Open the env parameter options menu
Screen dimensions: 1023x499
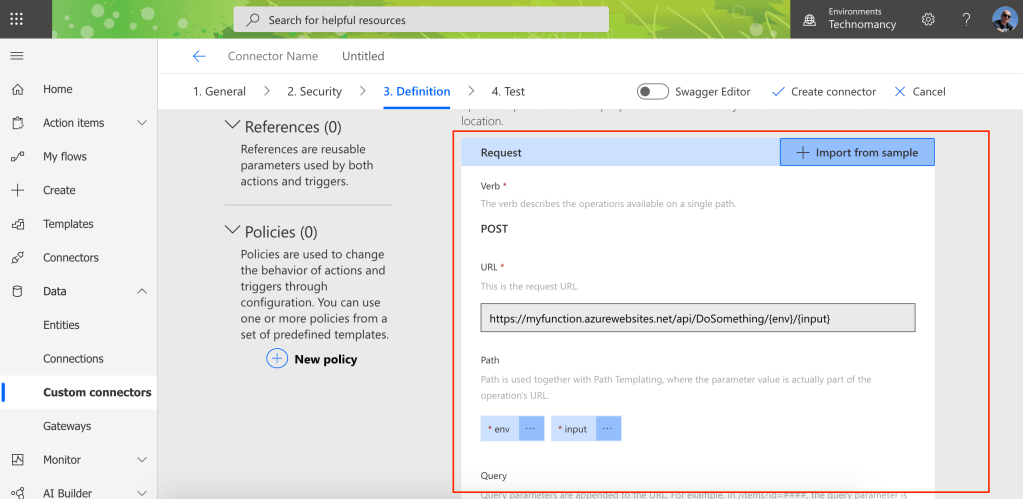[x=530, y=428]
